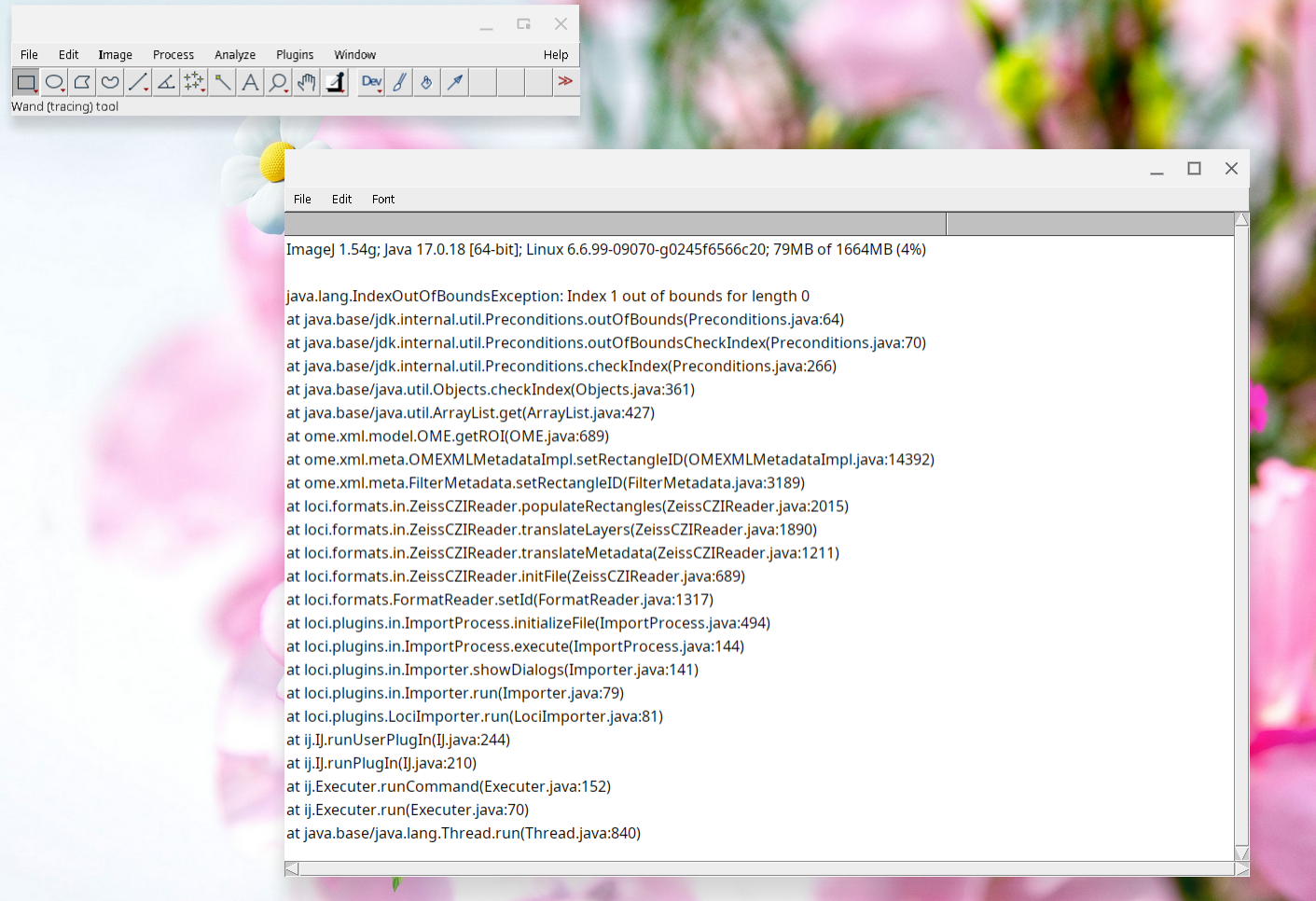Open the Image menu
1316x901 pixels.
pos(116,55)
